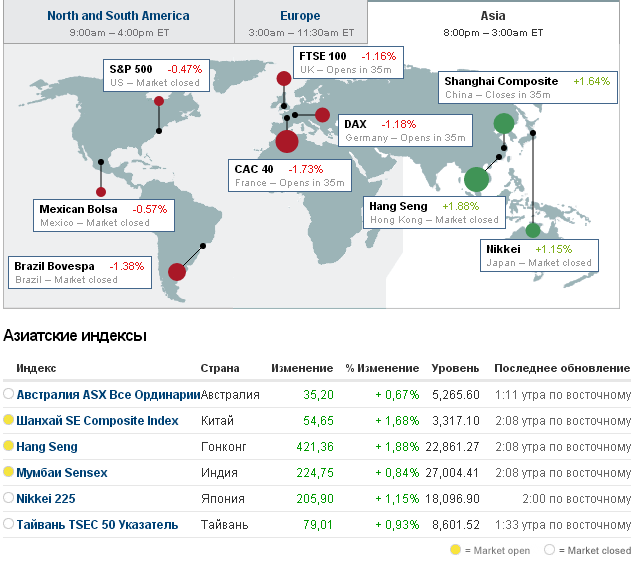The width and height of the screenshot is (637, 568).
Task: Click the Mexican Bolsa red map marker
Action: click(101, 192)
